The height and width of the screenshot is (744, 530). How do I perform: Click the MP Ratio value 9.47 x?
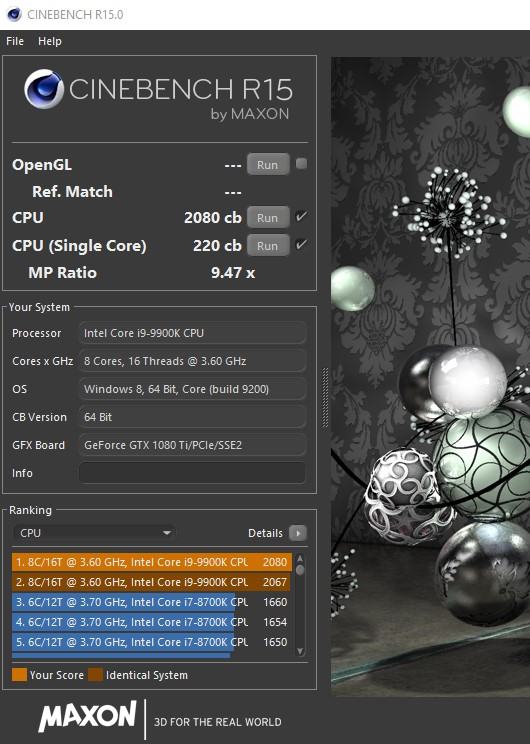click(233, 273)
